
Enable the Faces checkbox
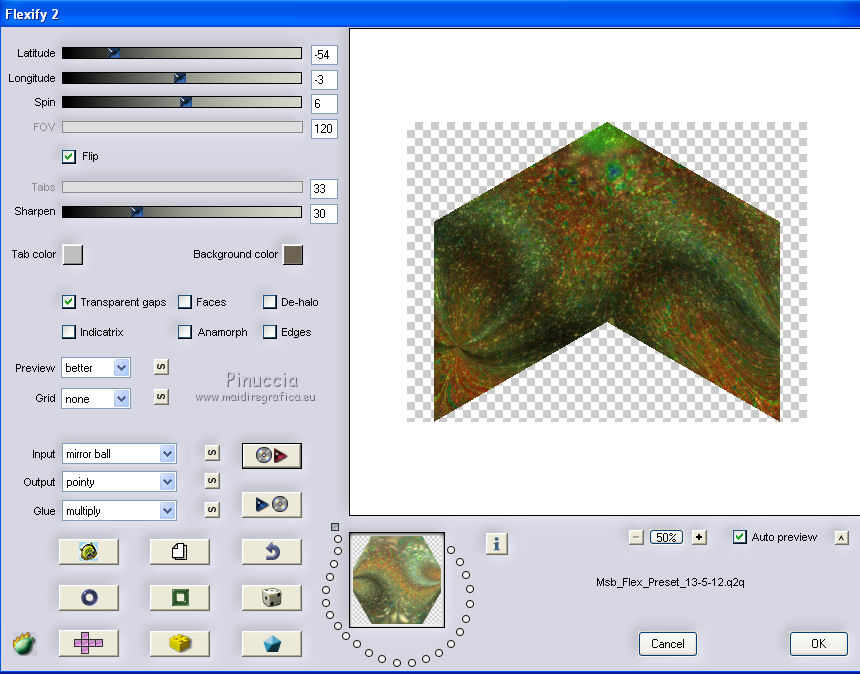[185, 302]
